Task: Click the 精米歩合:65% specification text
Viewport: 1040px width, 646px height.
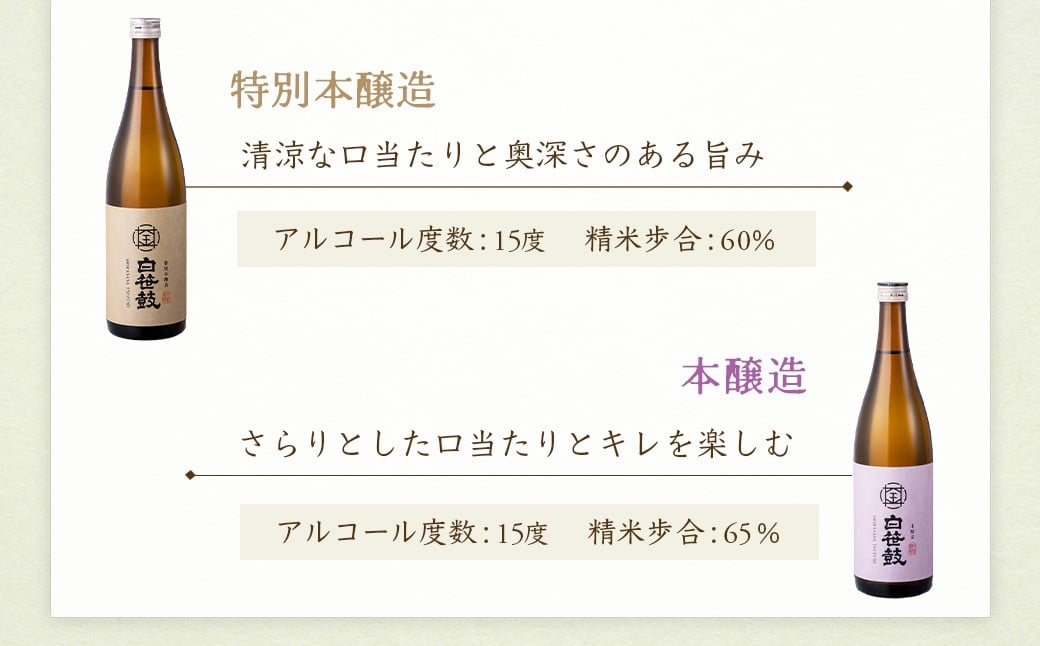Action: point(684,532)
